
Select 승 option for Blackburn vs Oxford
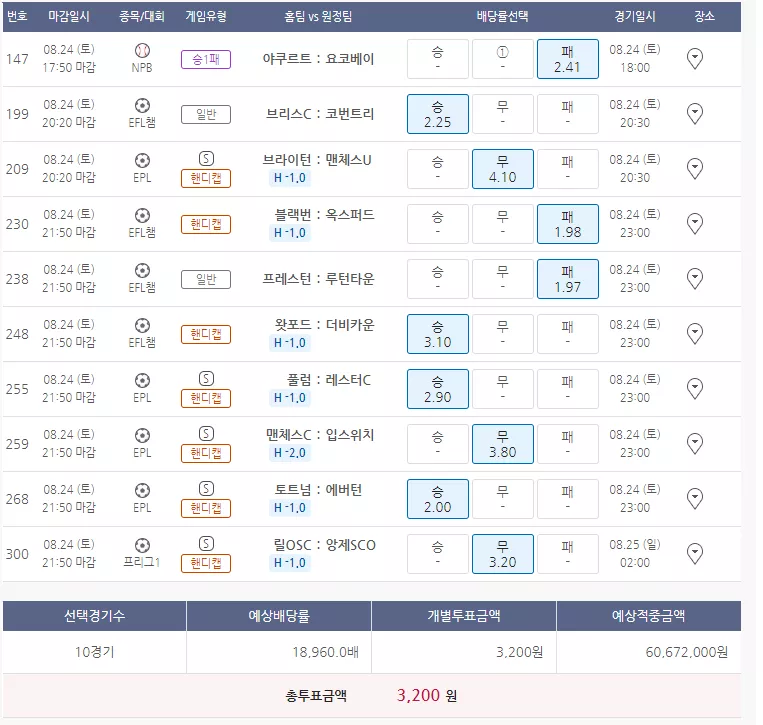pyautogui.click(x=437, y=224)
